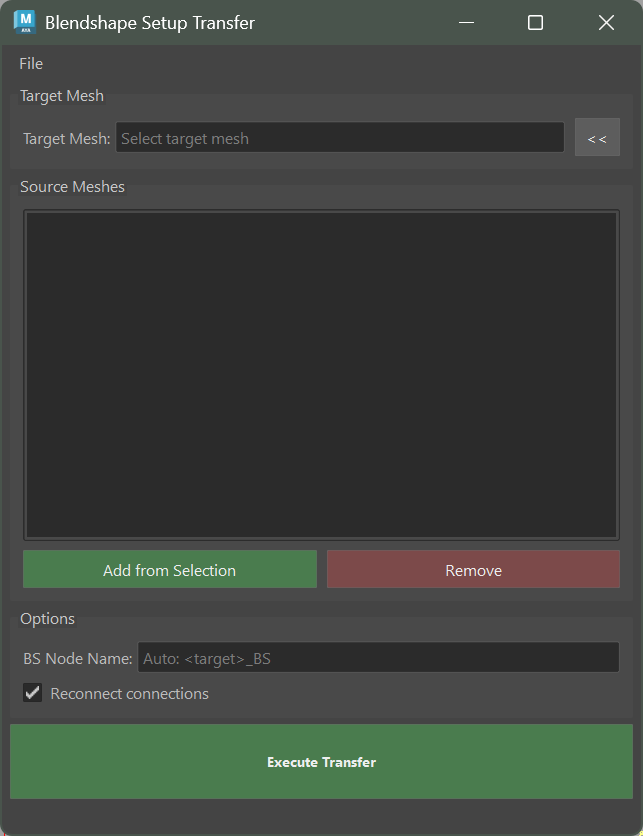Click the Source Meshes group heading
Screen dimensions: 643x836
tap(72, 187)
